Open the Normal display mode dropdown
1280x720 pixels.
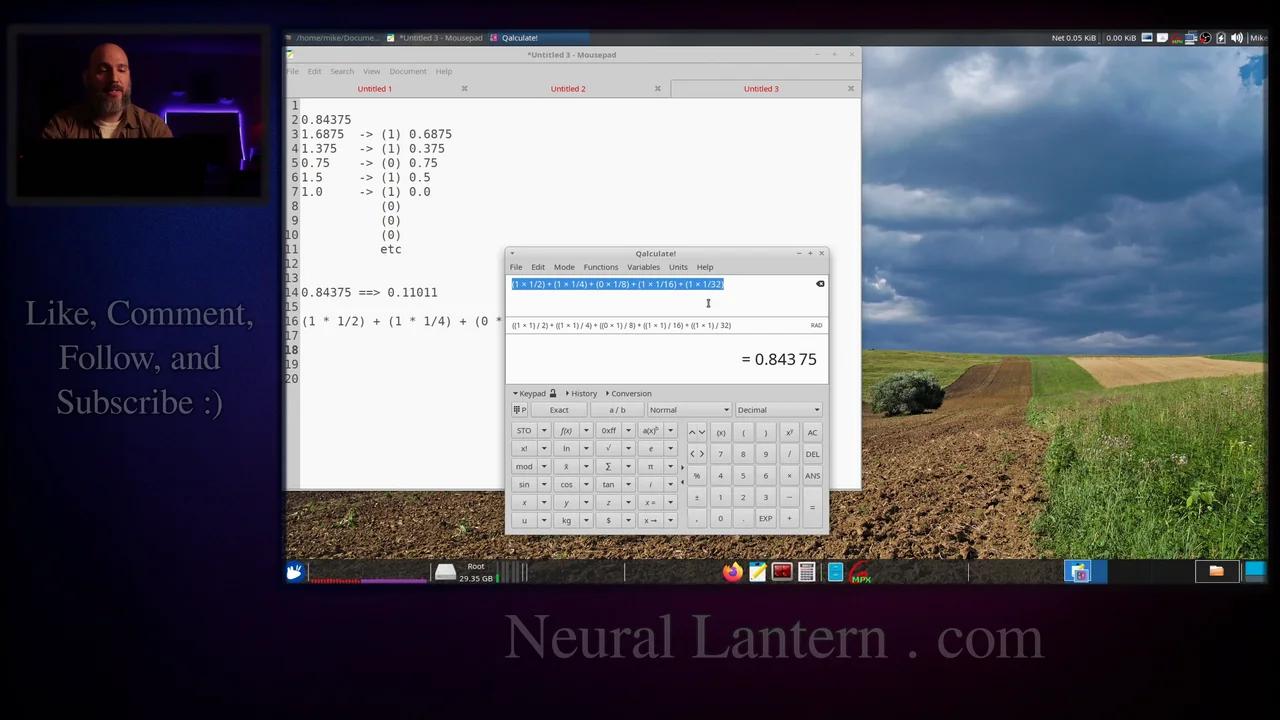[688, 409]
